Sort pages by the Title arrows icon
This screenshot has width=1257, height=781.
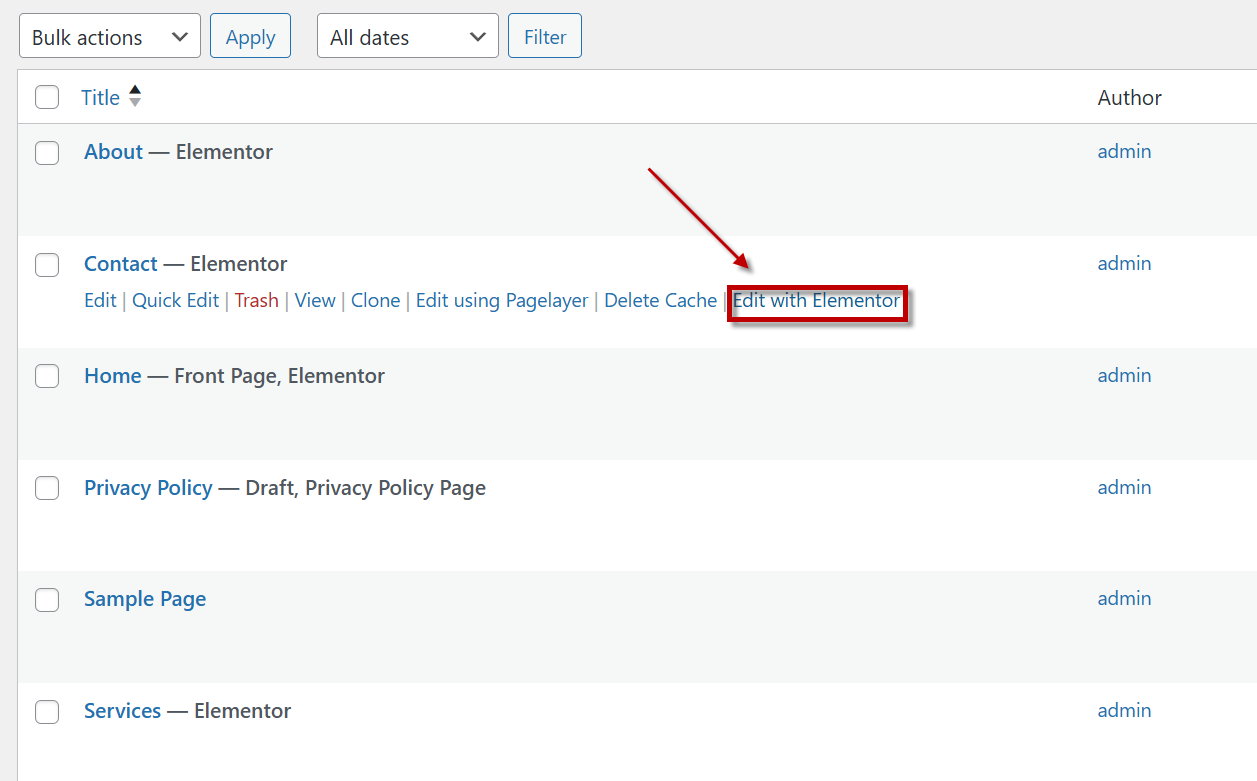(x=135, y=97)
